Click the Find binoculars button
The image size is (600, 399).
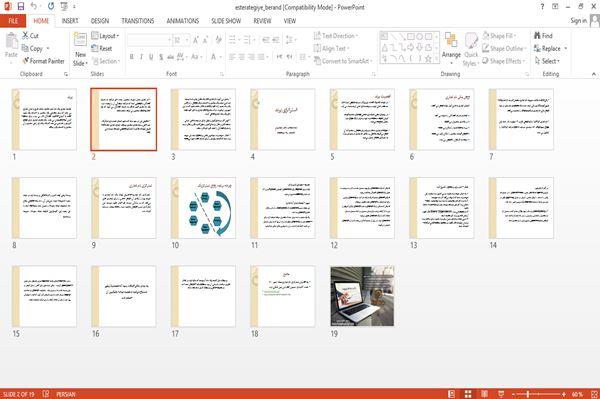pyautogui.click(x=543, y=36)
